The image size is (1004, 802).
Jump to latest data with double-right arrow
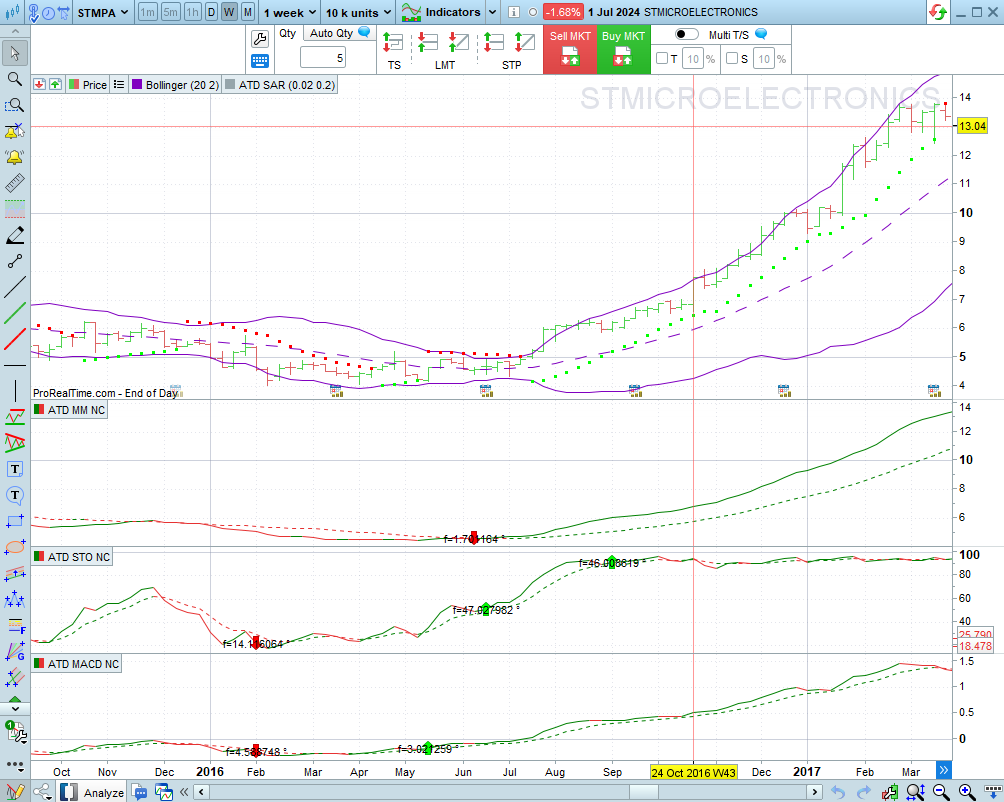click(943, 769)
